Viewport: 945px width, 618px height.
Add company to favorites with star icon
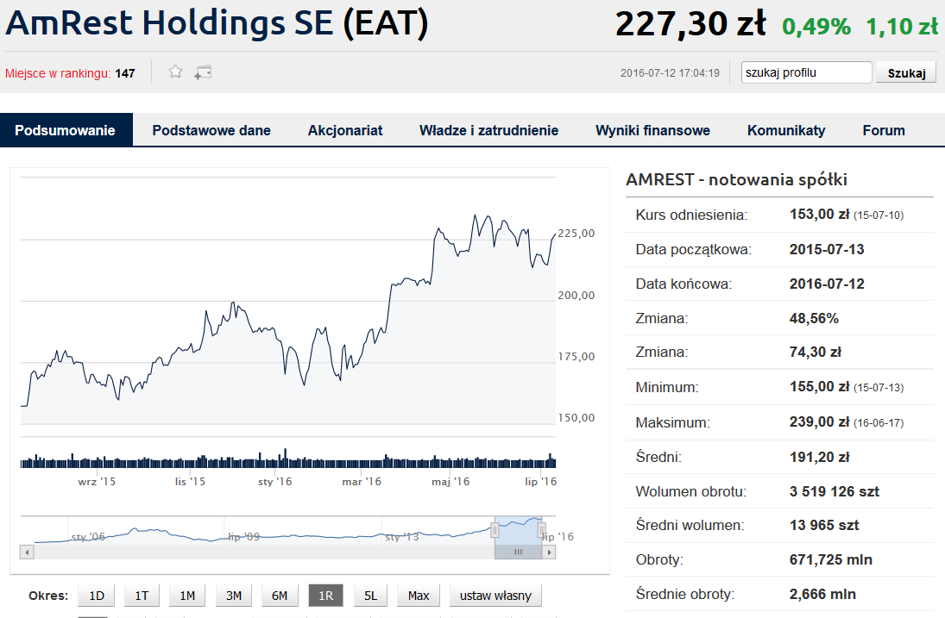click(175, 72)
